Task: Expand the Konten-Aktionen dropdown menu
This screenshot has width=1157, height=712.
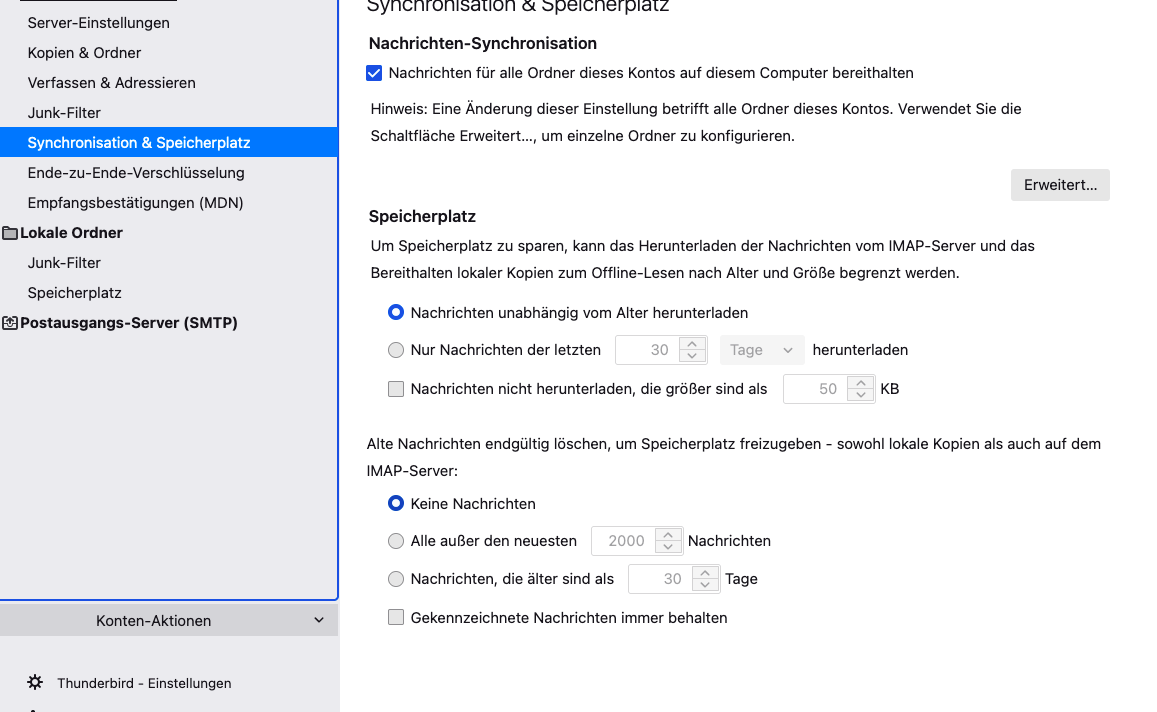Action: click(x=169, y=620)
